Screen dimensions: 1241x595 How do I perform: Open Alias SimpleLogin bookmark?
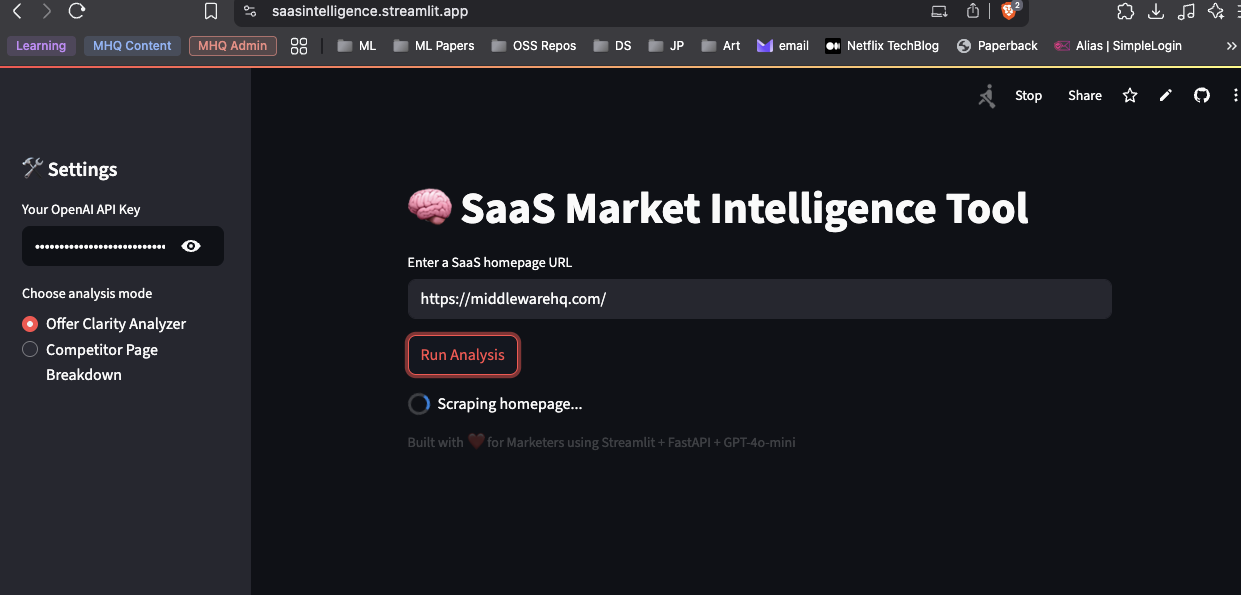click(x=1118, y=46)
